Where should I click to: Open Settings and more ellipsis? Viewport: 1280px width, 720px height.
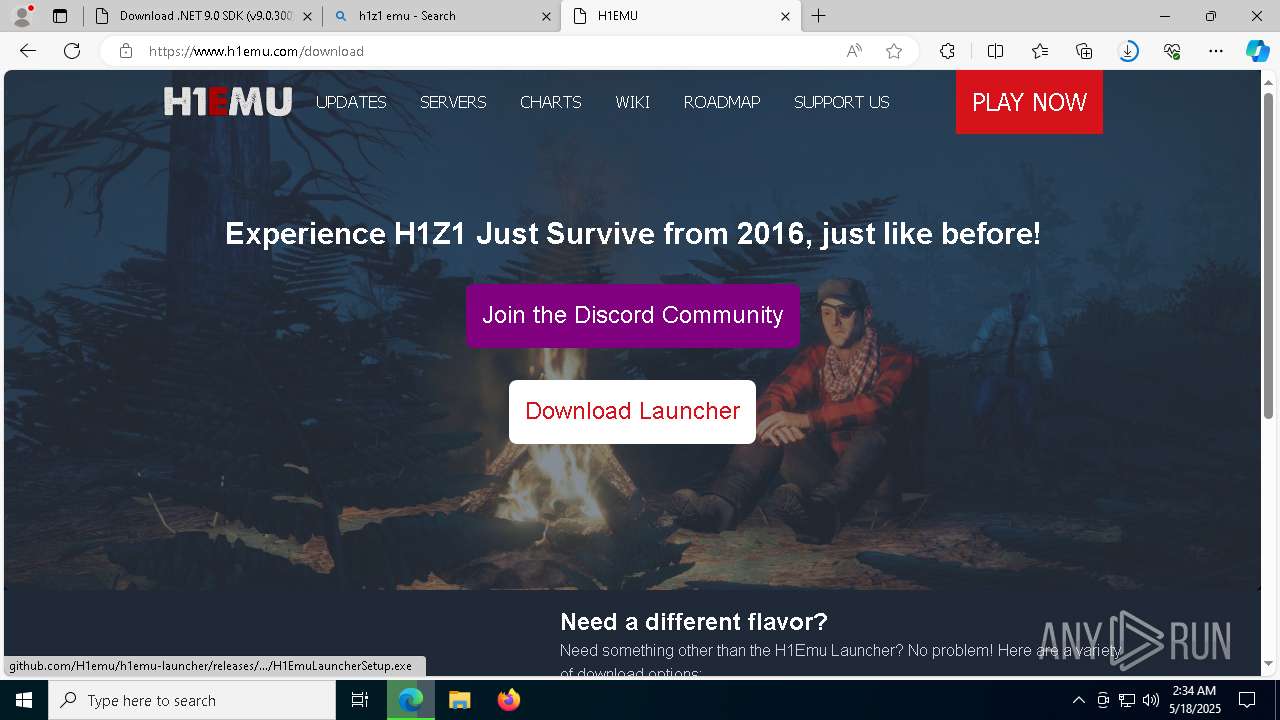coord(1216,51)
